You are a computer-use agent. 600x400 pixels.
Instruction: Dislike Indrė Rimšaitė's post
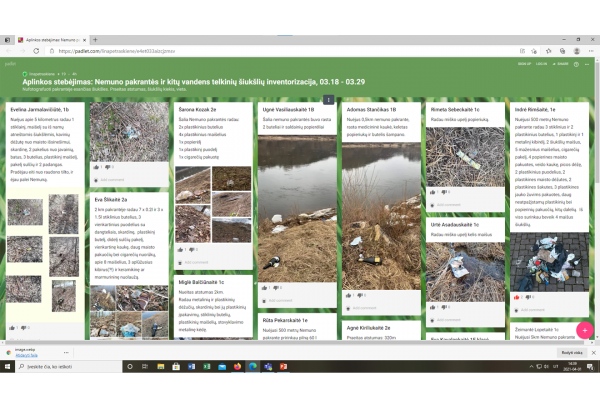point(528,297)
